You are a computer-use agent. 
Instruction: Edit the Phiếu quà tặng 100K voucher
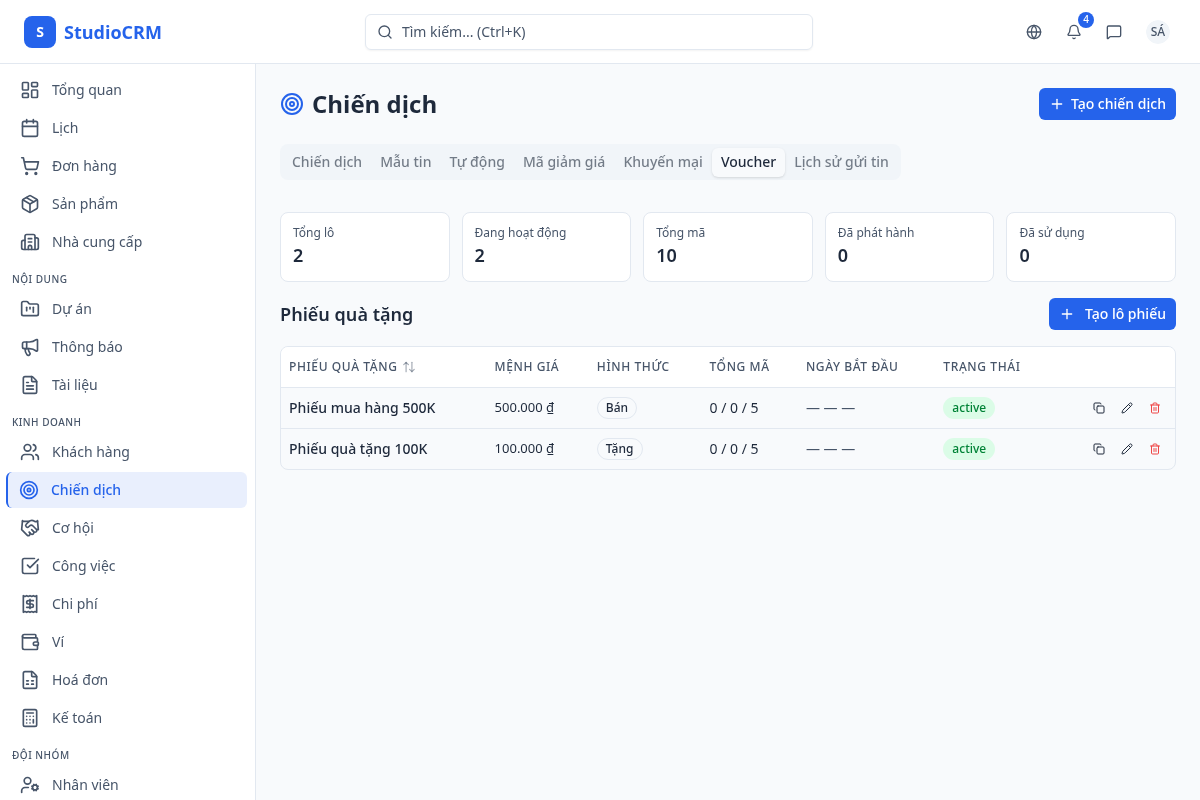[1127, 449]
